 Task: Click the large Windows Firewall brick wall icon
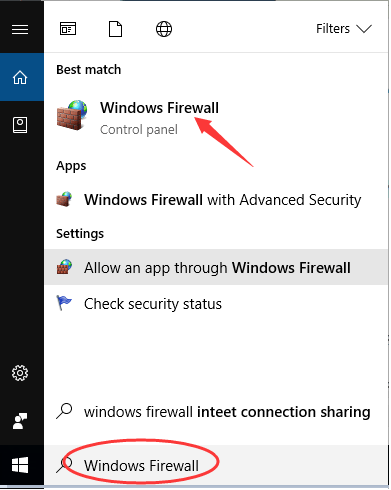[x=72, y=115]
